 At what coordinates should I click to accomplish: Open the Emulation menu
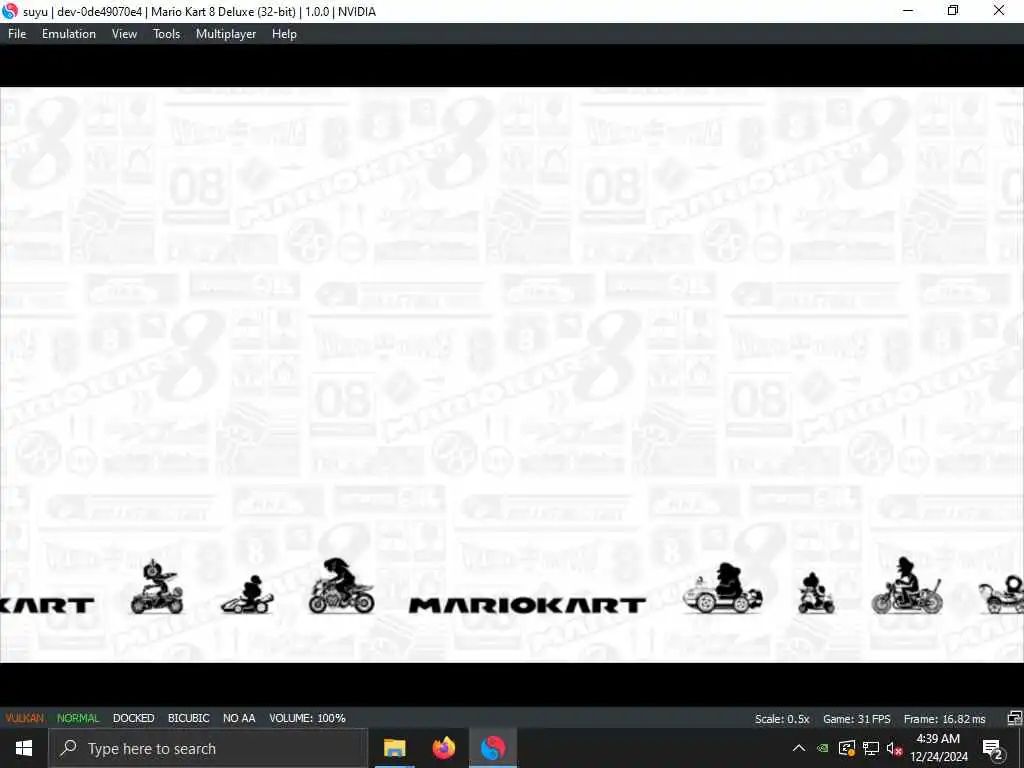69,34
